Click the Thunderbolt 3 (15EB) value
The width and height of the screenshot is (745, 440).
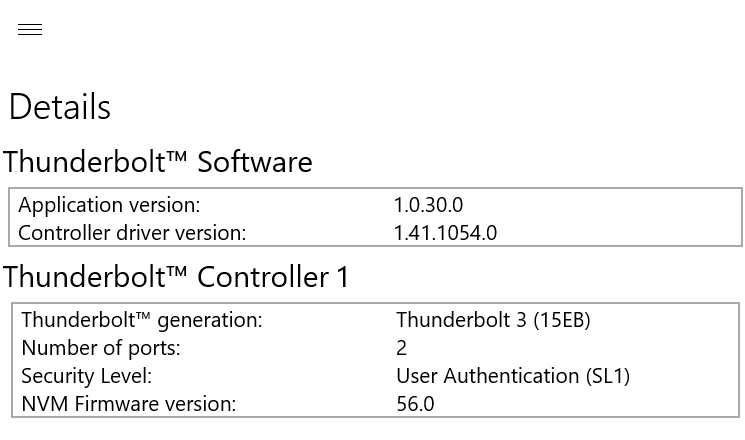[493, 320]
